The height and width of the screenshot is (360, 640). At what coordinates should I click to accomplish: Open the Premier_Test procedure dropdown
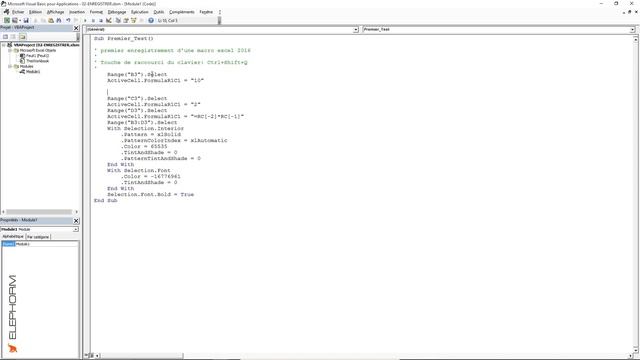(632, 29)
